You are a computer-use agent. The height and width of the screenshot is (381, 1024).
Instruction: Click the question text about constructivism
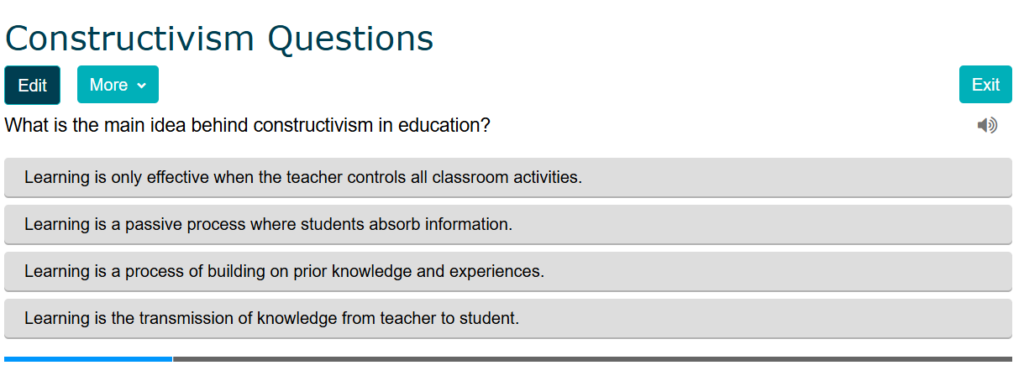247,125
